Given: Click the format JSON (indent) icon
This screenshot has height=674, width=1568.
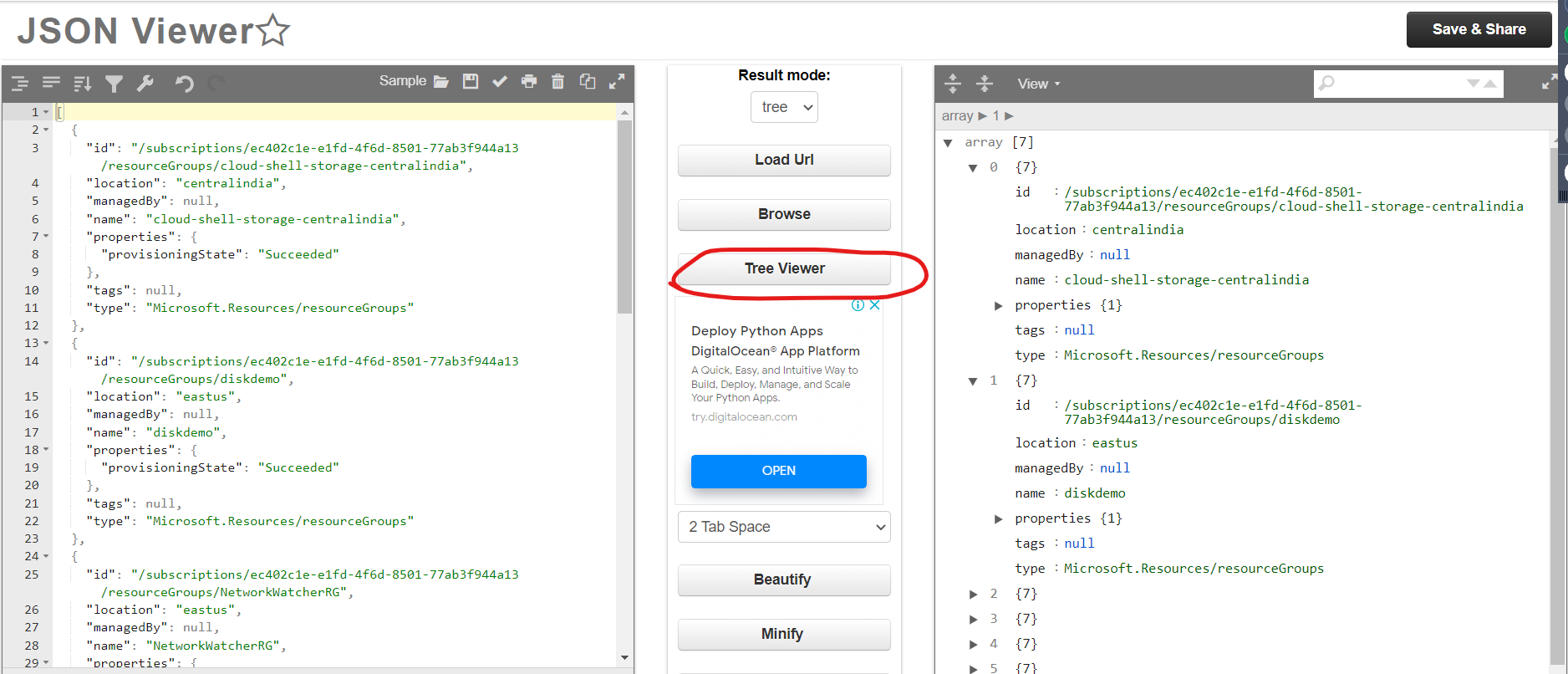Looking at the screenshot, I should coord(20,83).
